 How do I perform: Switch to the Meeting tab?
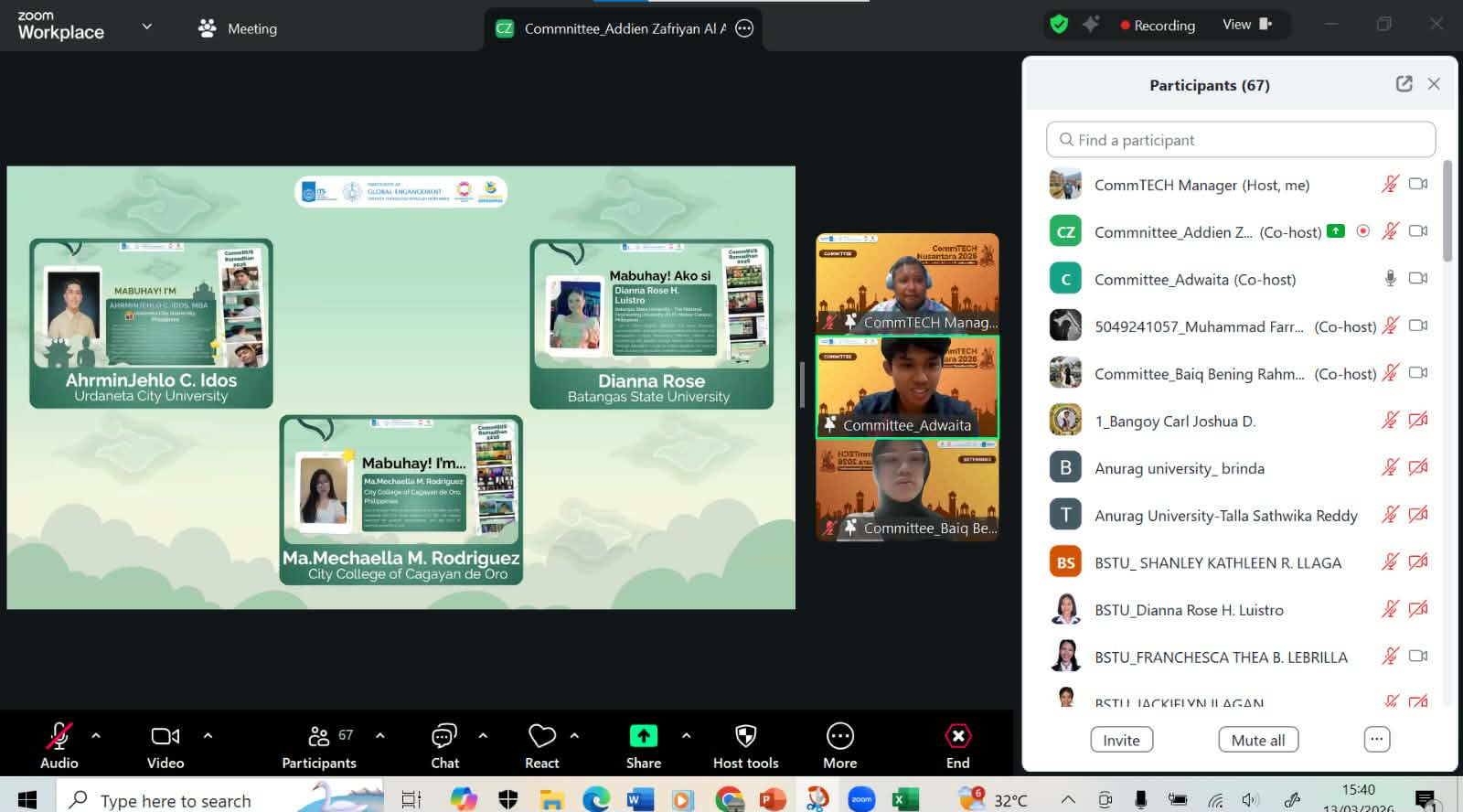click(238, 28)
